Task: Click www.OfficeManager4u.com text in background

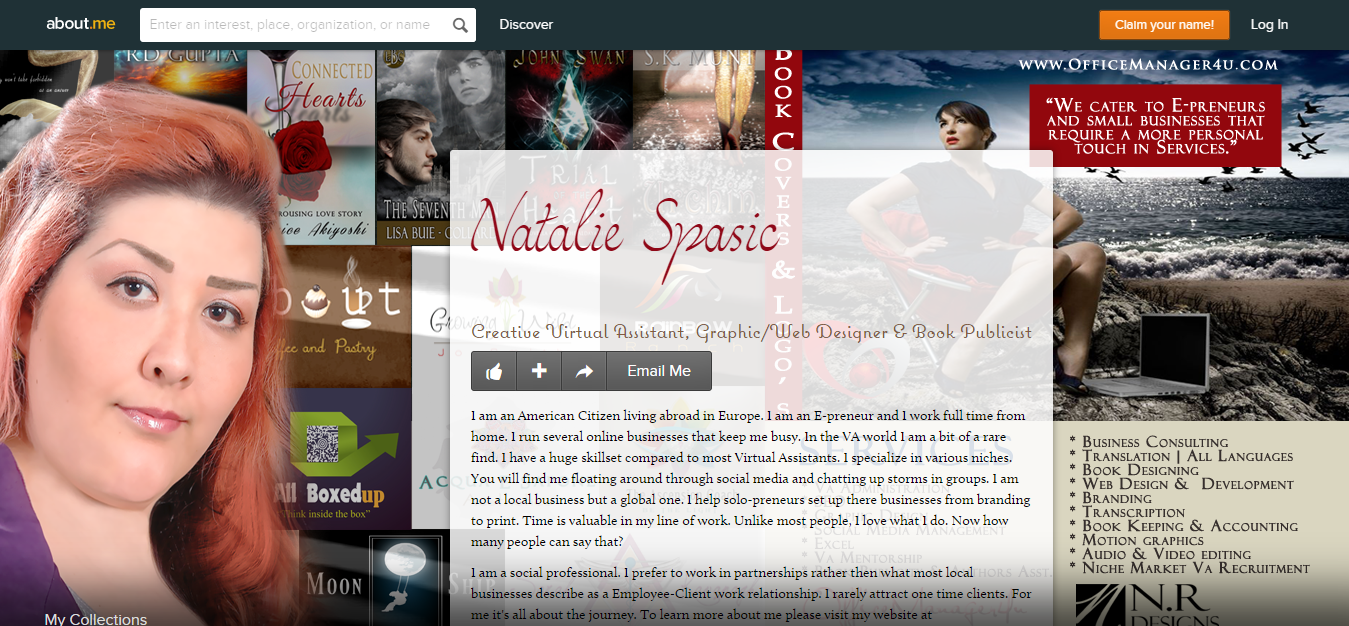Action: (x=1148, y=65)
